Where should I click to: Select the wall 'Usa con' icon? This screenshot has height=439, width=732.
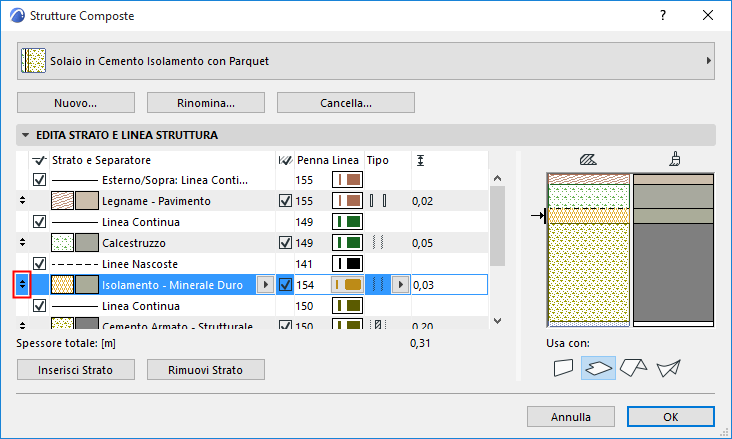pos(563,368)
